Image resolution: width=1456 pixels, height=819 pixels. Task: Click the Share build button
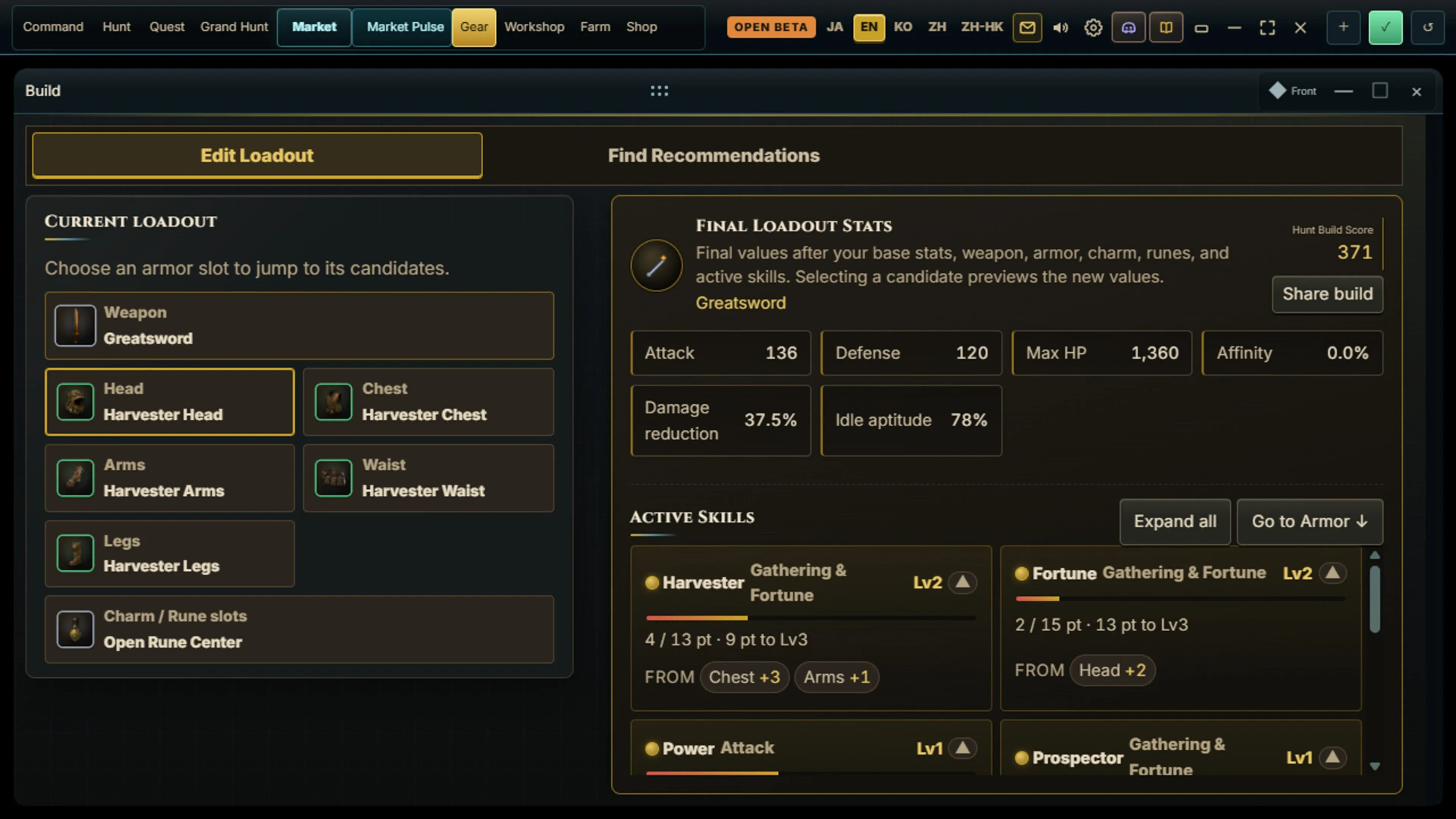[x=1327, y=294]
